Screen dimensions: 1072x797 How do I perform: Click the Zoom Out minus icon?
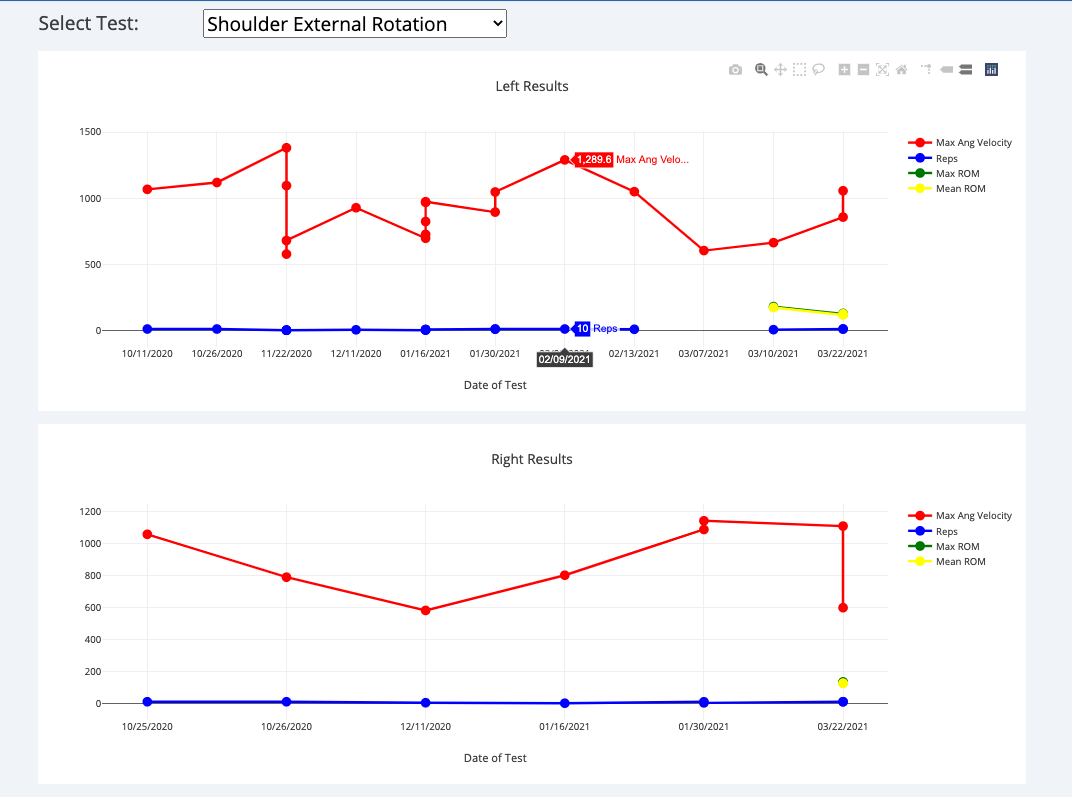(x=863, y=70)
